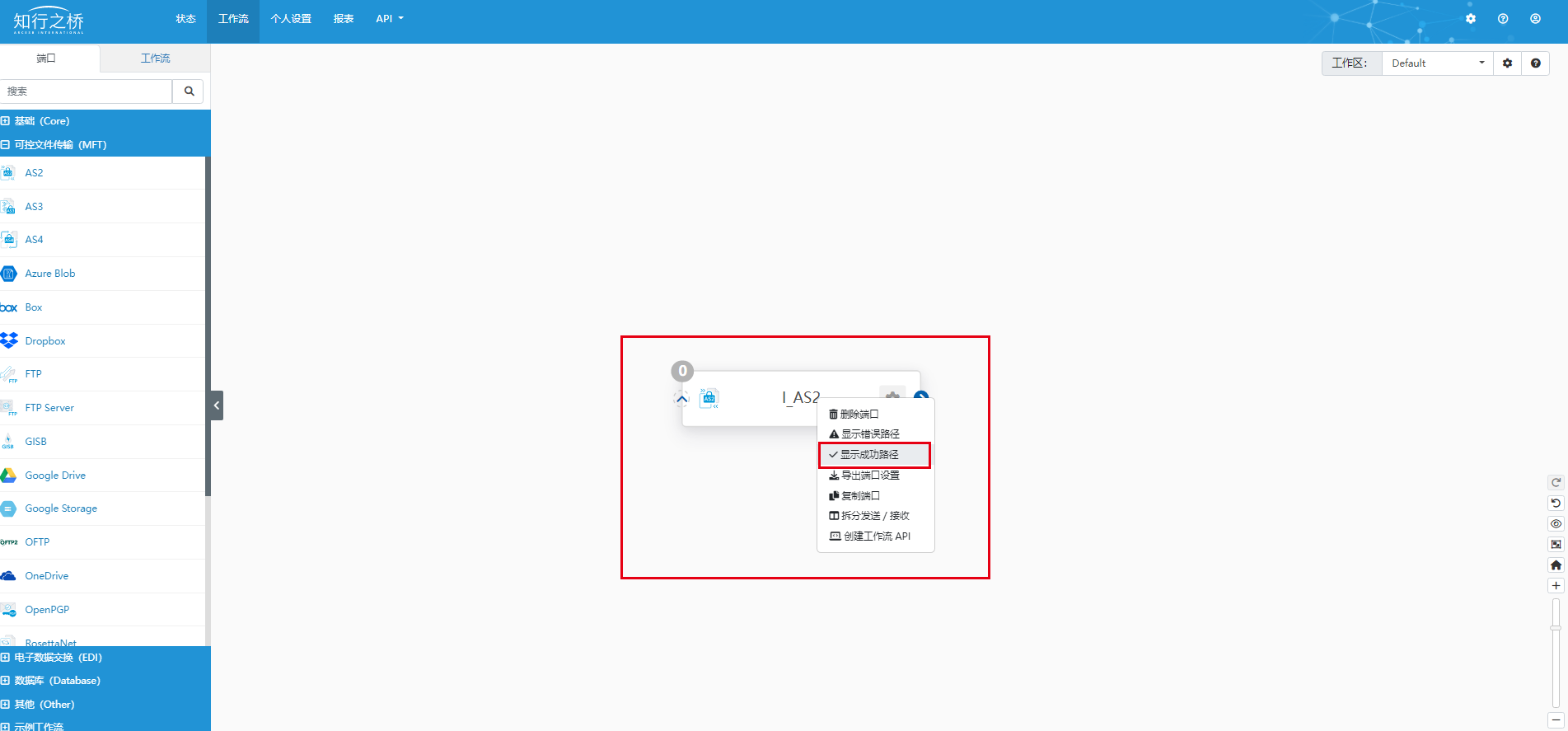
Task: Click the top header settings gear icon
Action: (x=1471, y=19)
